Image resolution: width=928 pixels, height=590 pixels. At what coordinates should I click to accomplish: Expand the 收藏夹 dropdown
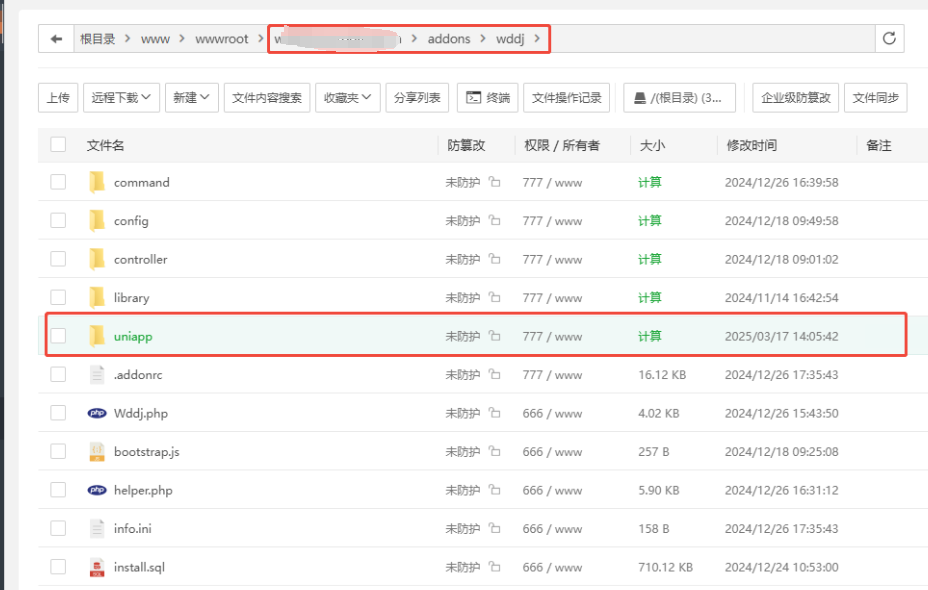click(347, 97)
